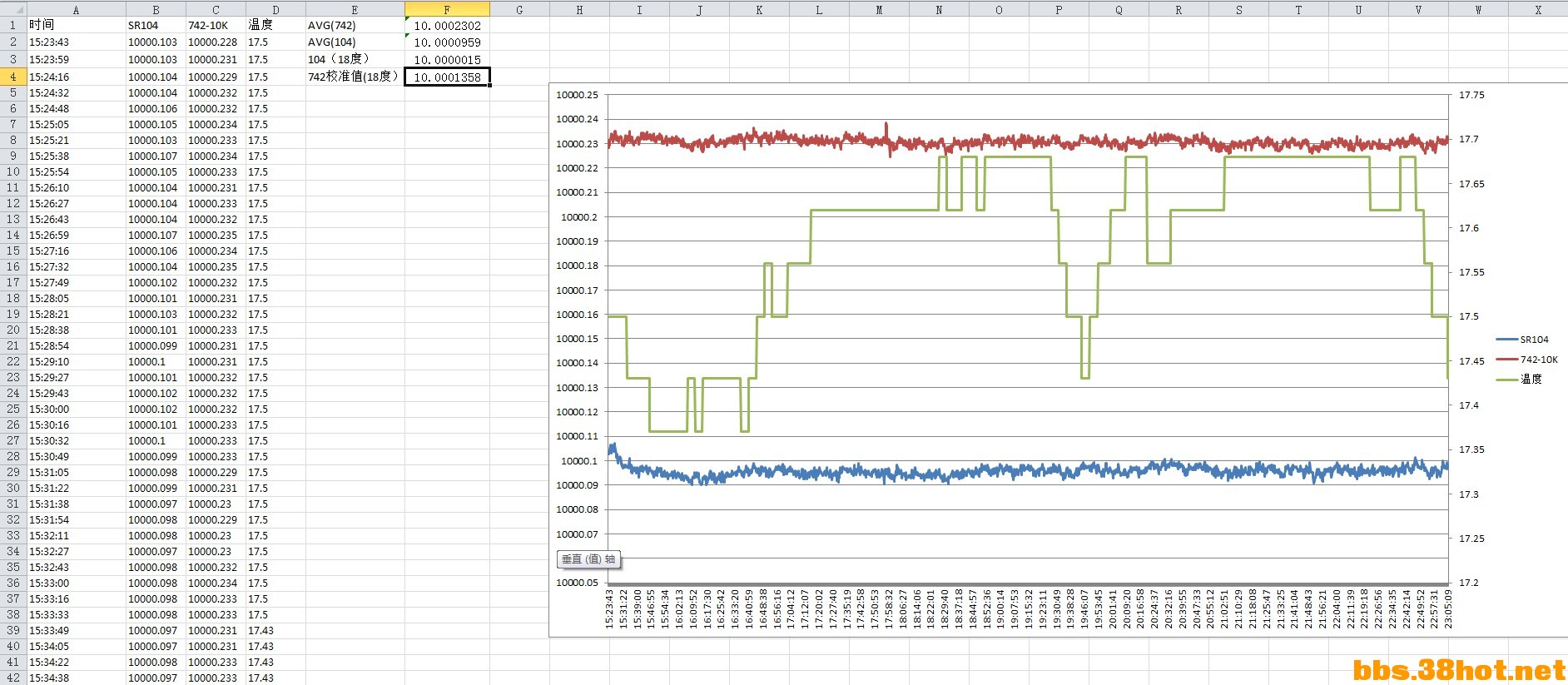The image size is (1568, 685).
Task: Select column A header
Action: coord(76,10)
